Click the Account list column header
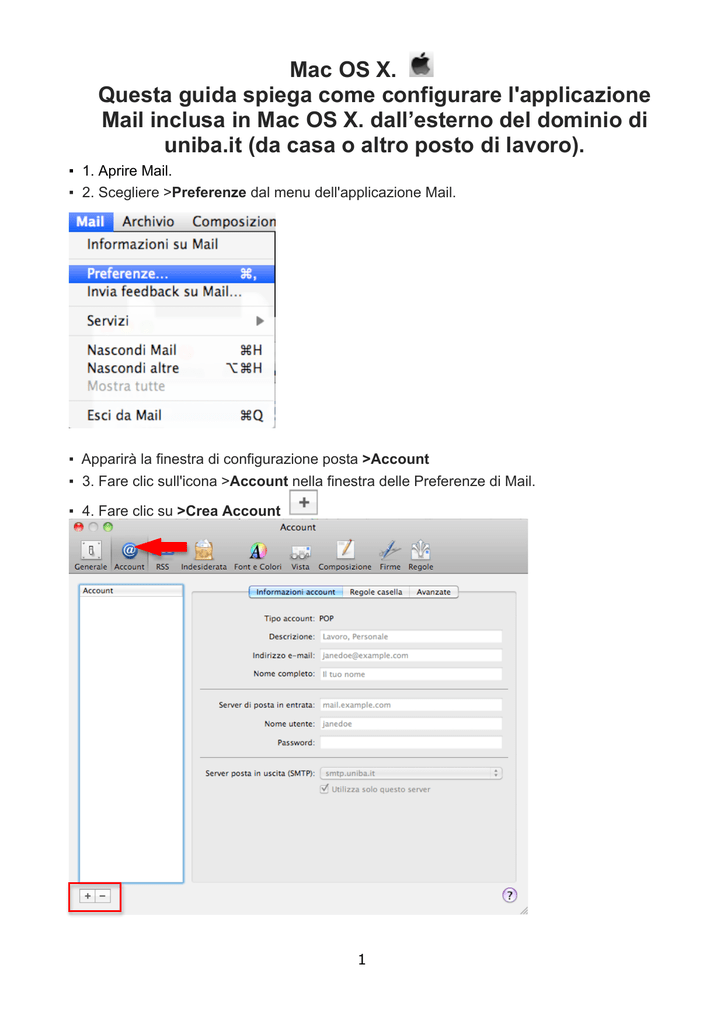The height and width of the screenshot is (1024, 724). coord(131,590)
